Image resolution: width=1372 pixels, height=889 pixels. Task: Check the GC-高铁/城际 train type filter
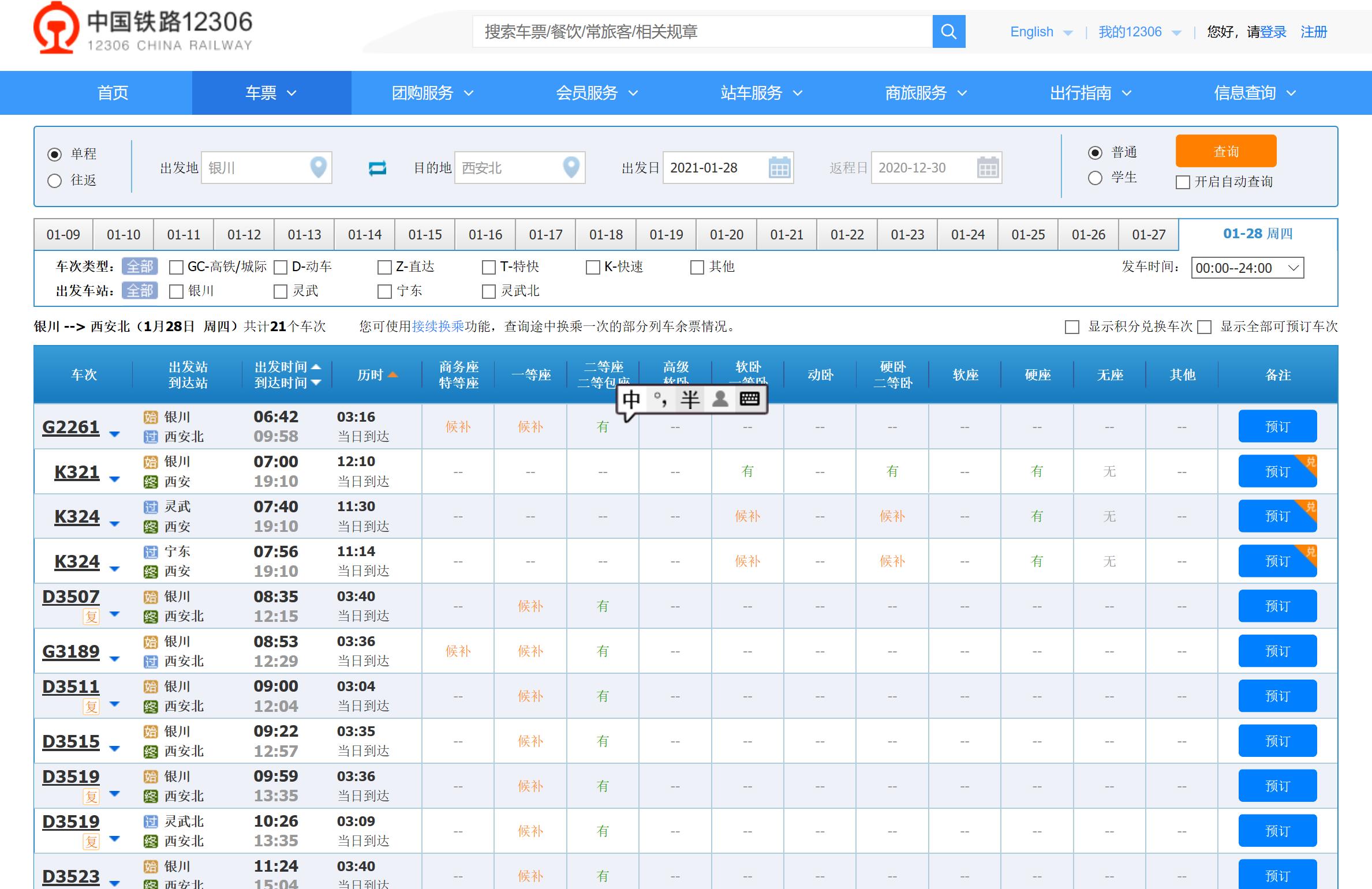(176, 267)
